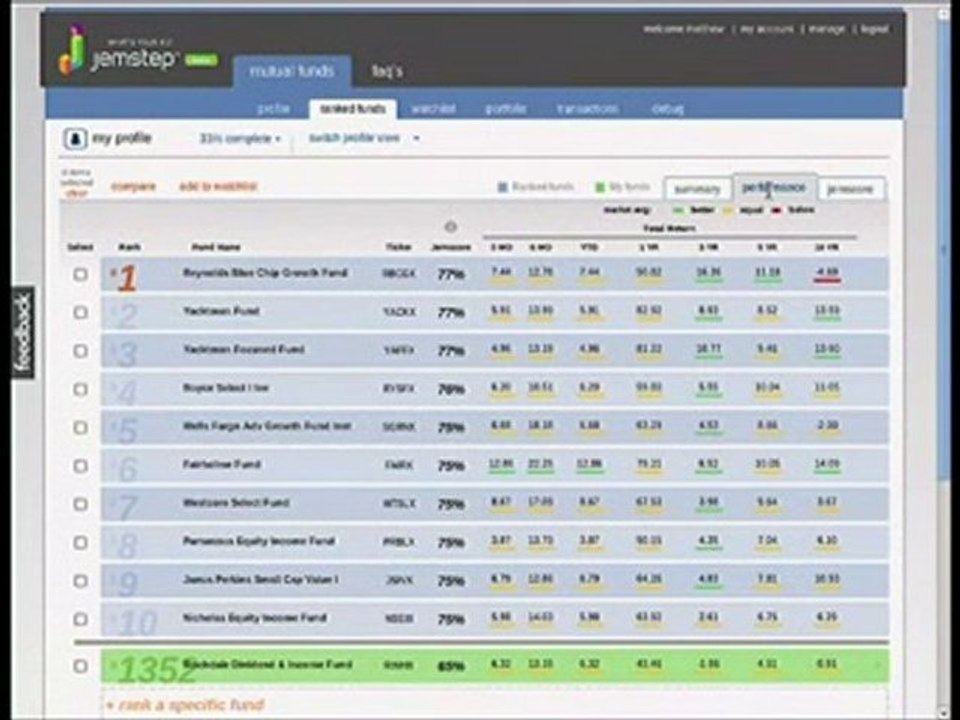Click the compare link
The width and height of the screenshot is (960, 720).
pos(133,186)
